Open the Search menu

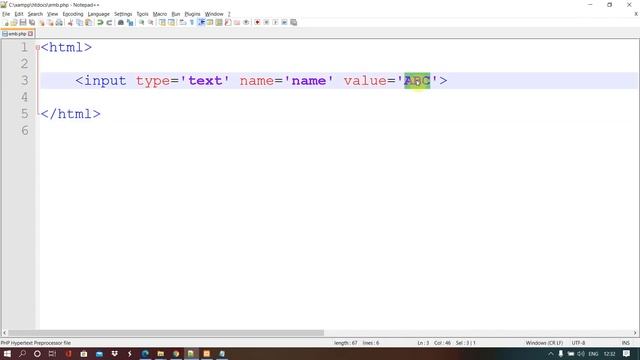[x=35, y=14]
